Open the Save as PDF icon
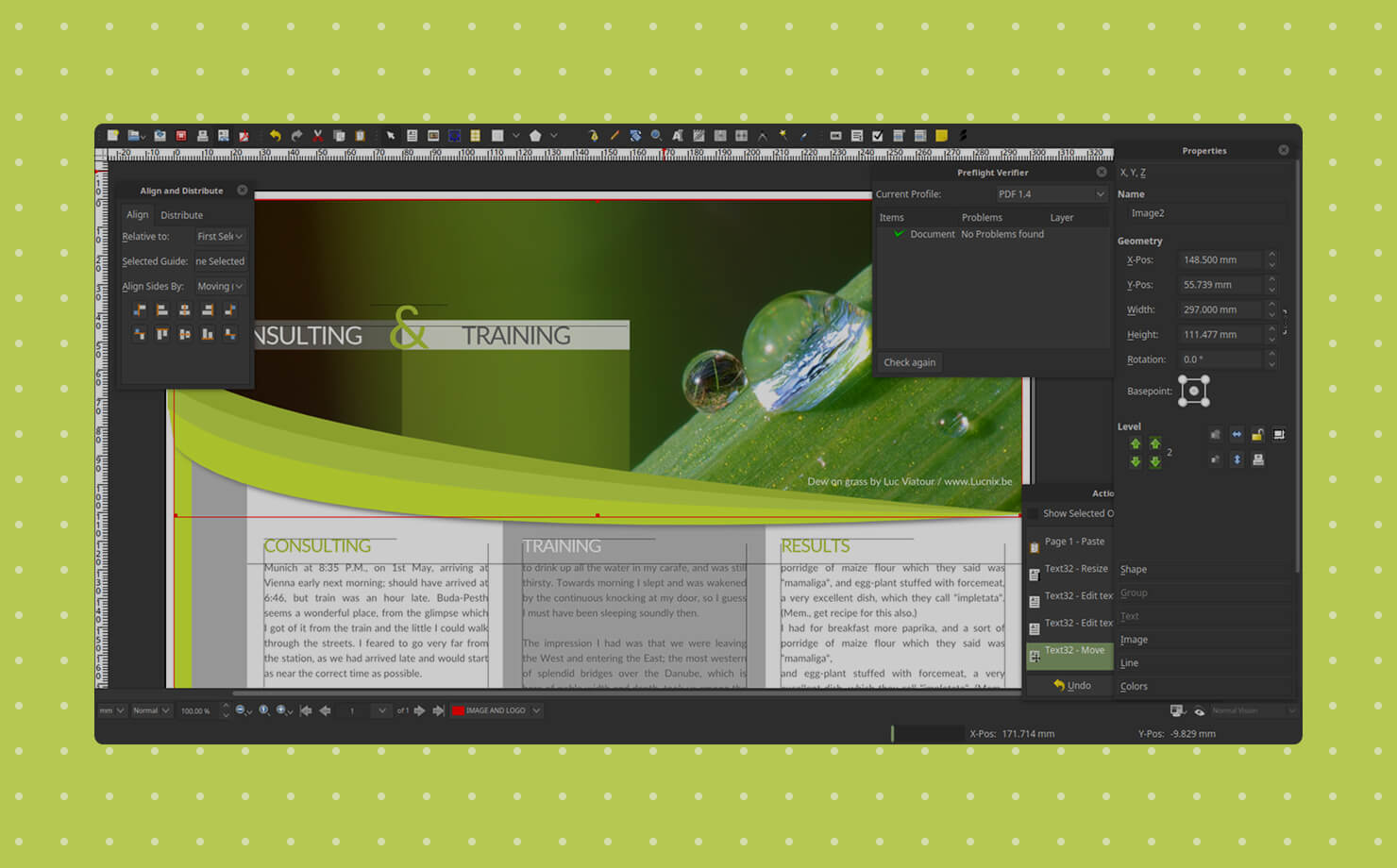 244,135
